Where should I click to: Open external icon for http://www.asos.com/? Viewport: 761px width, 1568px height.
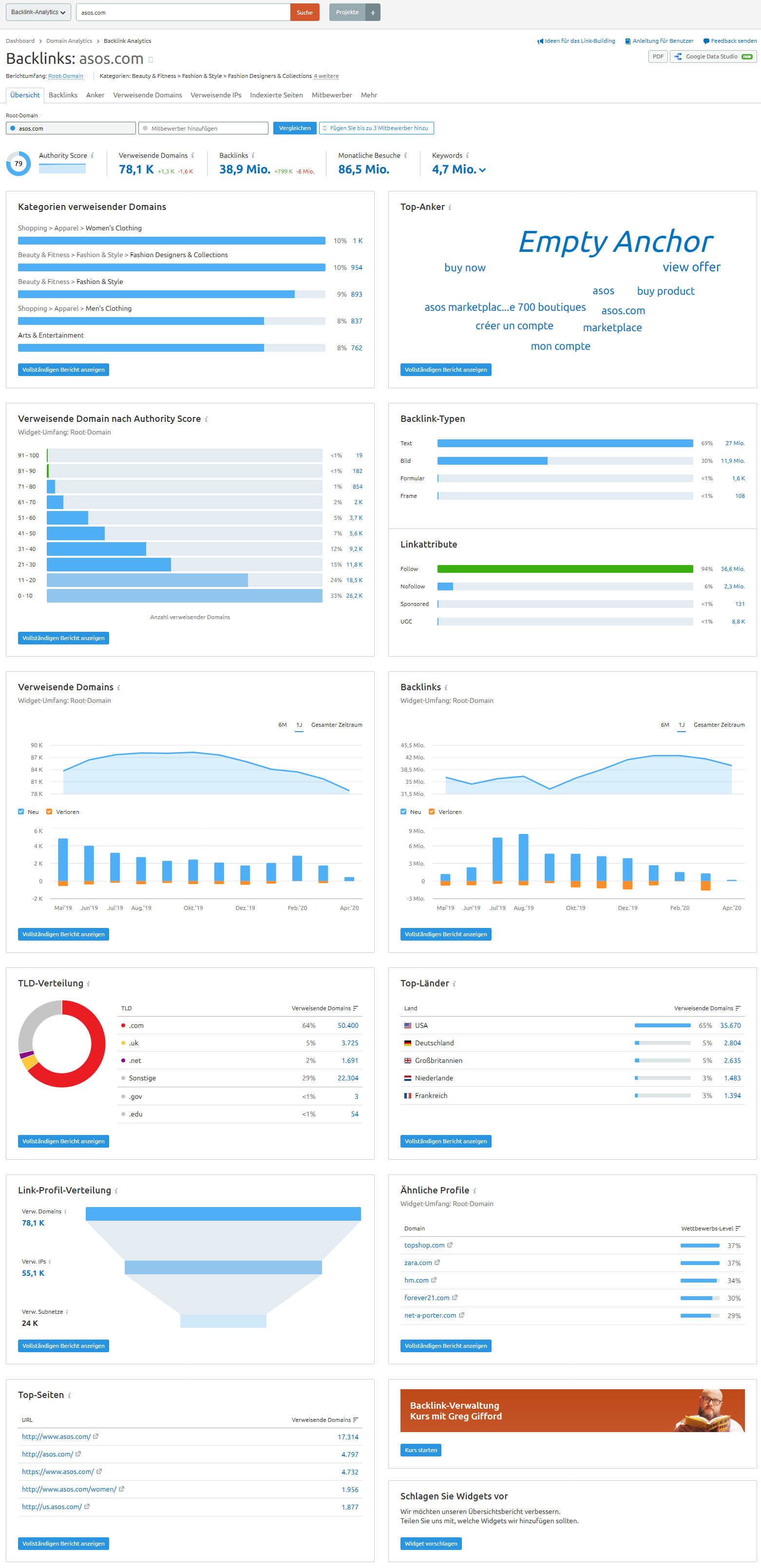pos(95,1436)
